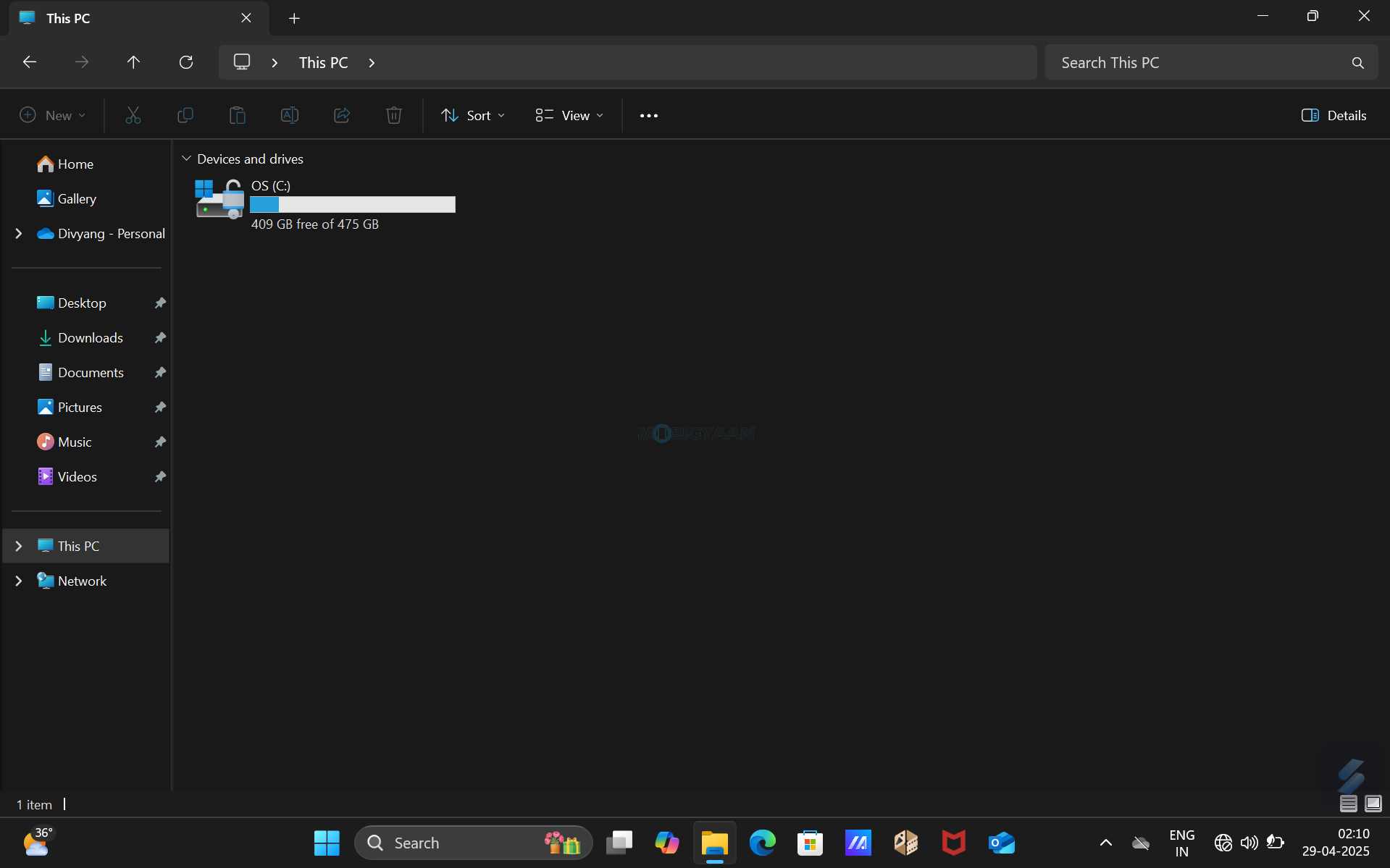This screenshot has width=1390, height=868.
Task: Click the Cut scissors icon
Action: click(133, 115)
